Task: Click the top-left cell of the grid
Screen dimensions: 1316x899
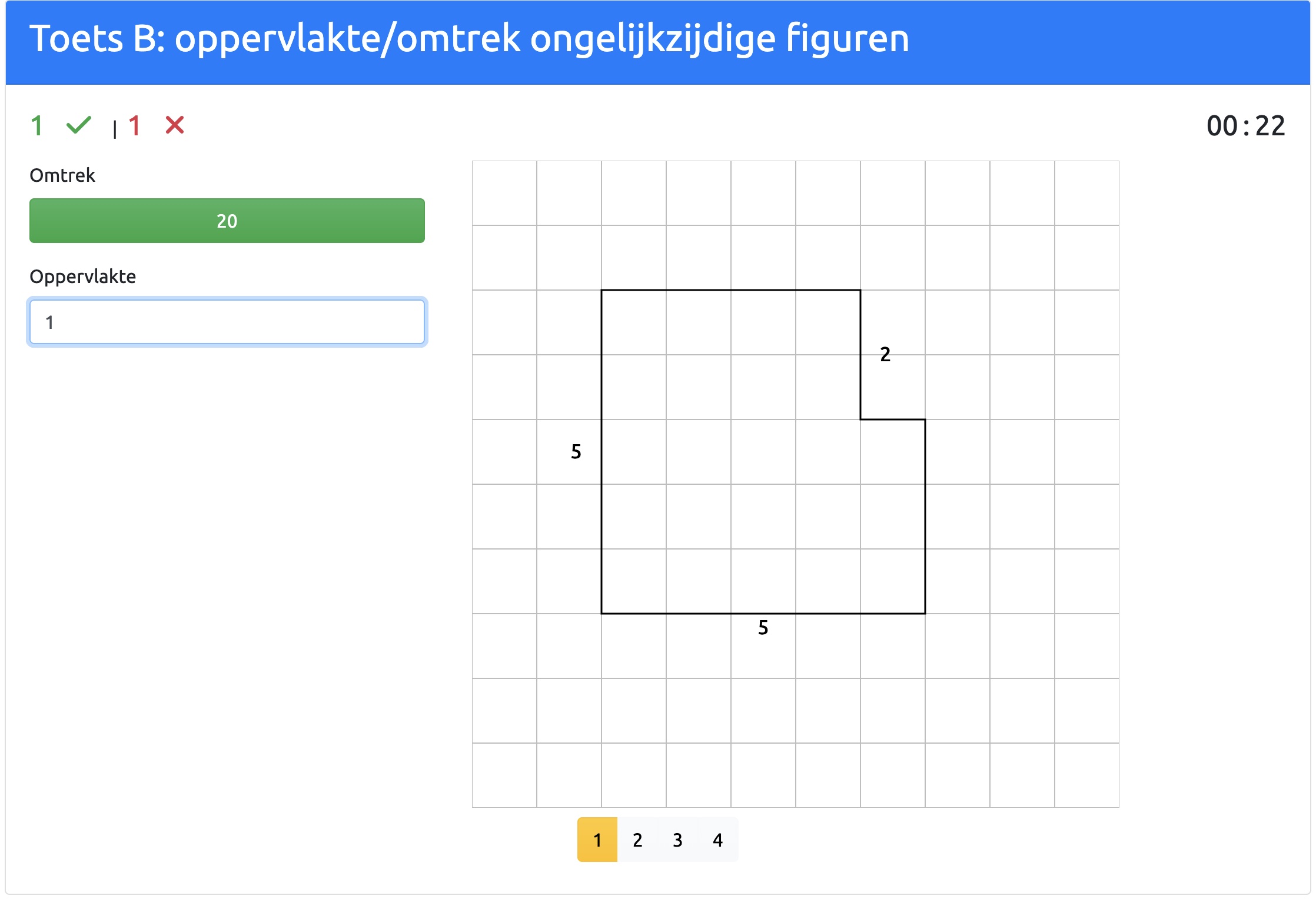Action: (x=504, y=193)
